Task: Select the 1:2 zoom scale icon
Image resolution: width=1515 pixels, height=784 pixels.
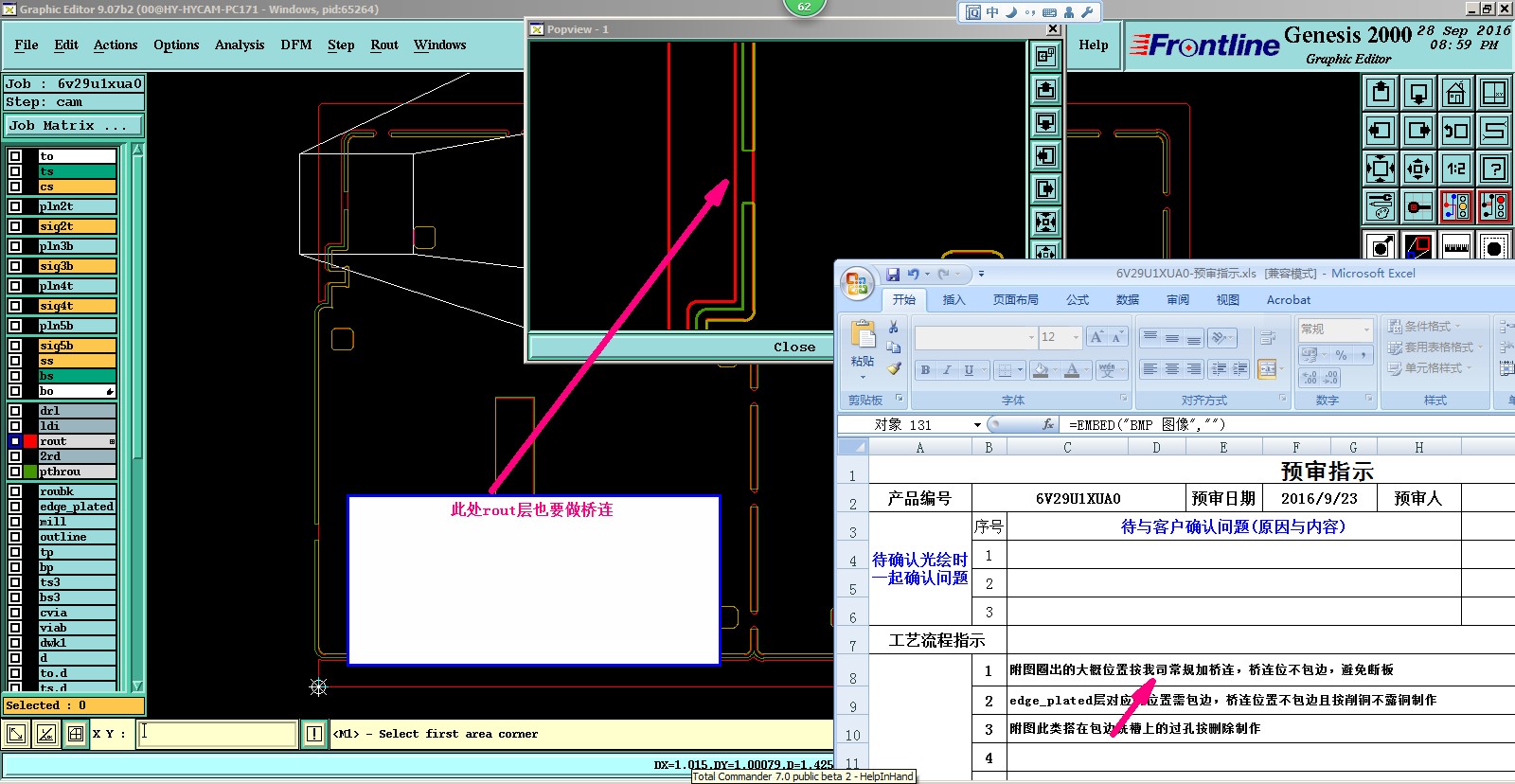Action: click(x=1455, y=169)
